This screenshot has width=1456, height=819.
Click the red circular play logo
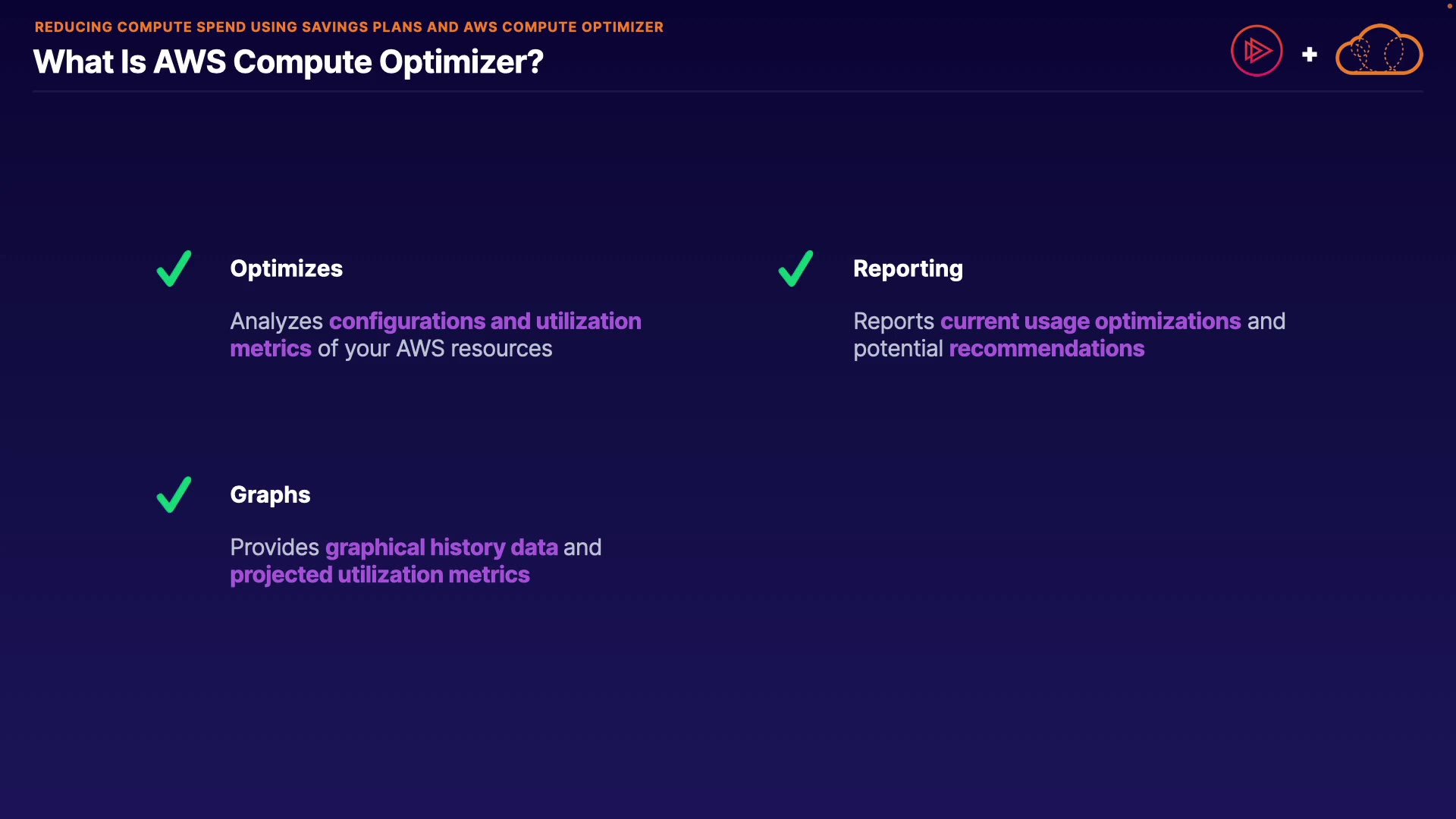1257,51
